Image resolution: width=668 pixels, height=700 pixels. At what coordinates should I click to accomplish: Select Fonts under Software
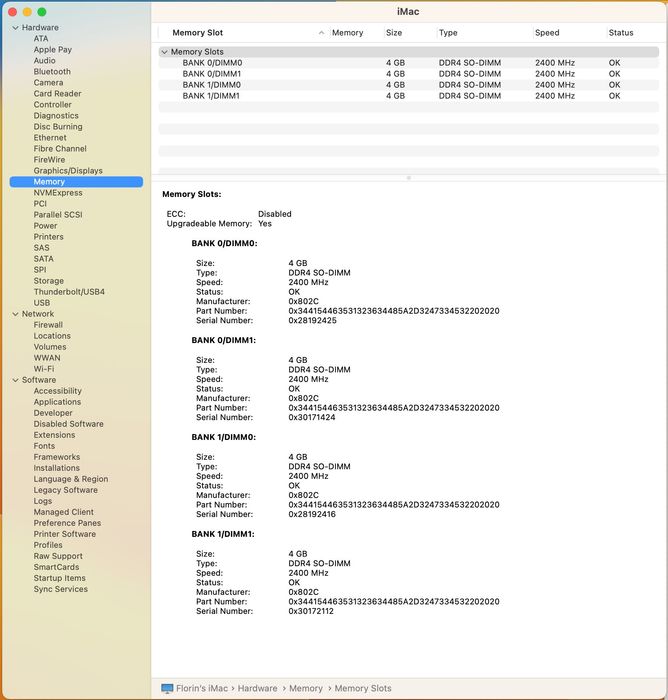(44, 446)
